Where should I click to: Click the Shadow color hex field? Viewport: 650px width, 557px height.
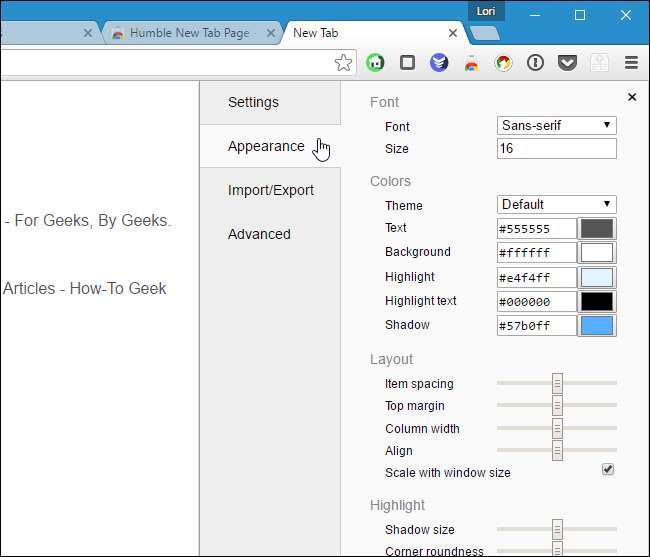[x=537, y=326]
